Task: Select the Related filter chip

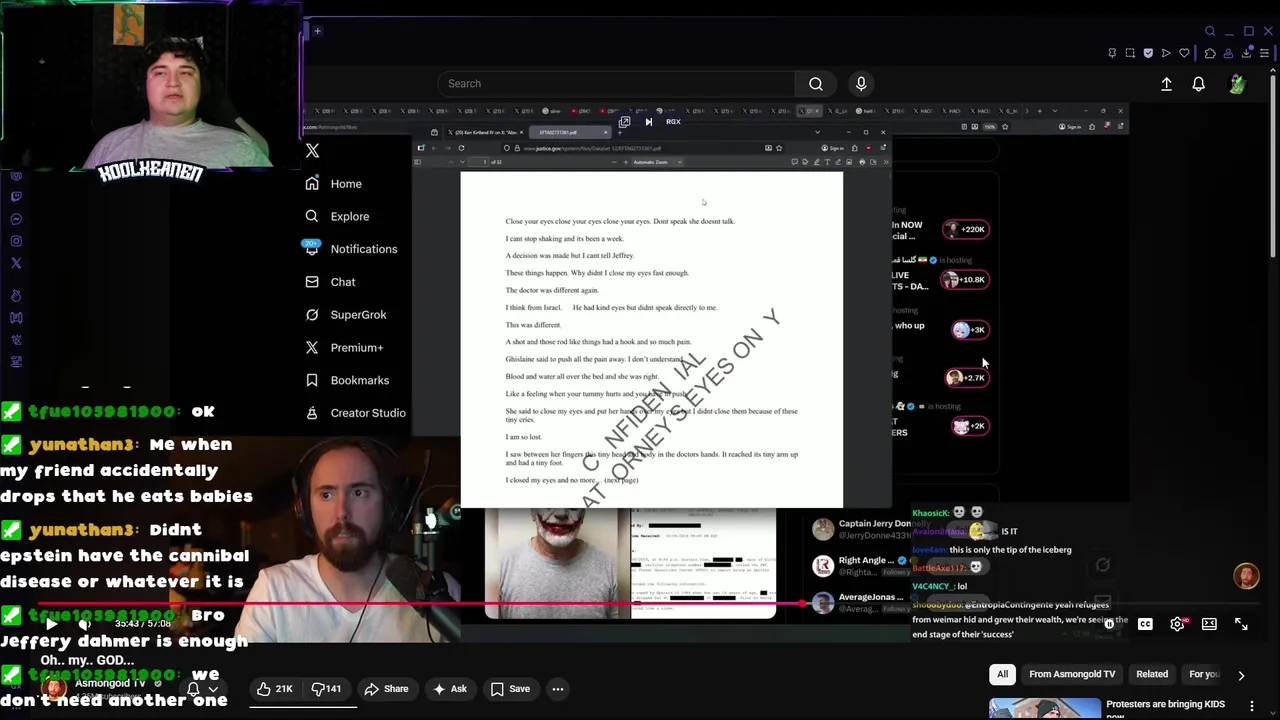Action: click(1152, 674)
